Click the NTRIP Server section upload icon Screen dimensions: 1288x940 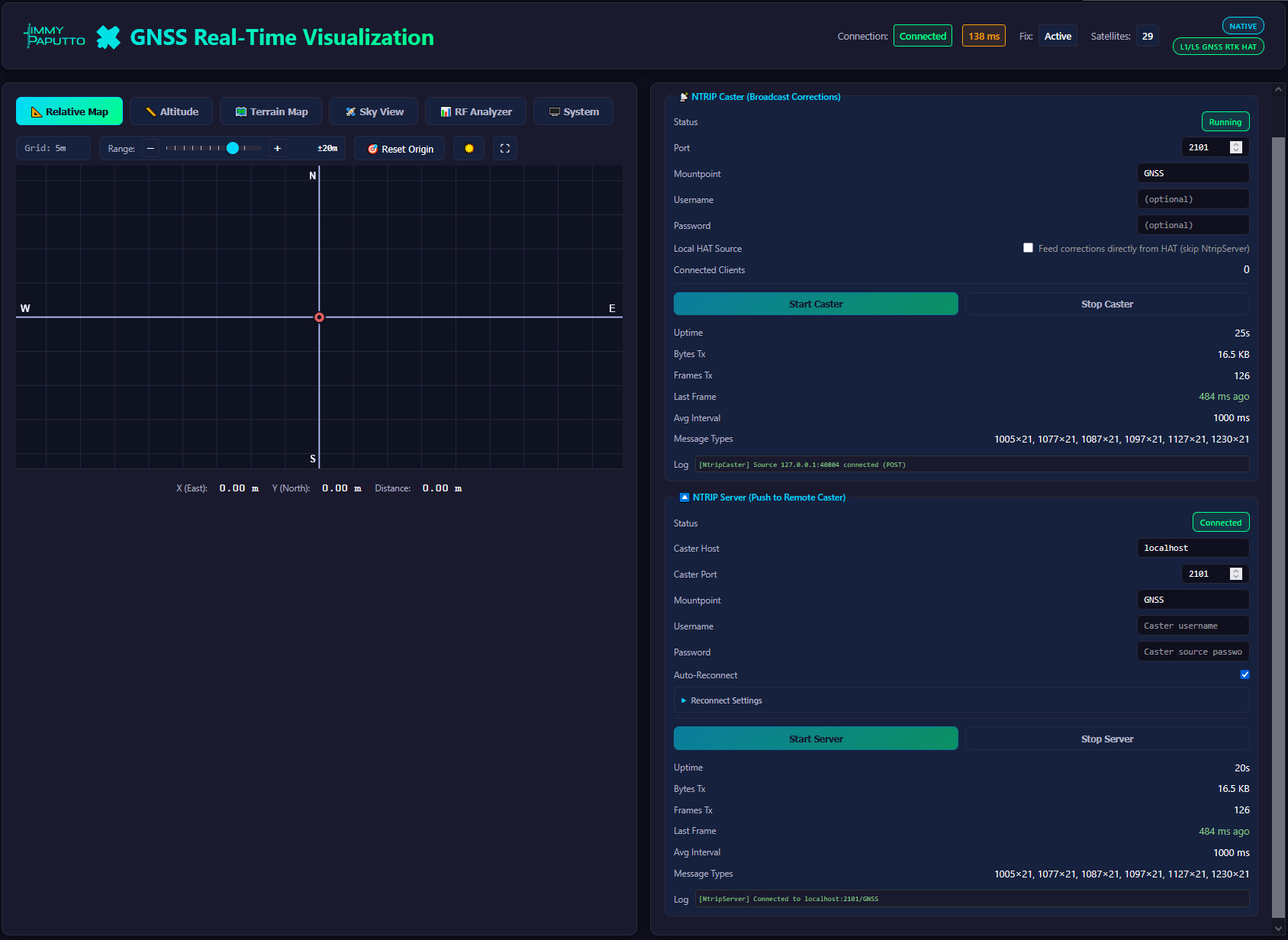tap(684, 497)
